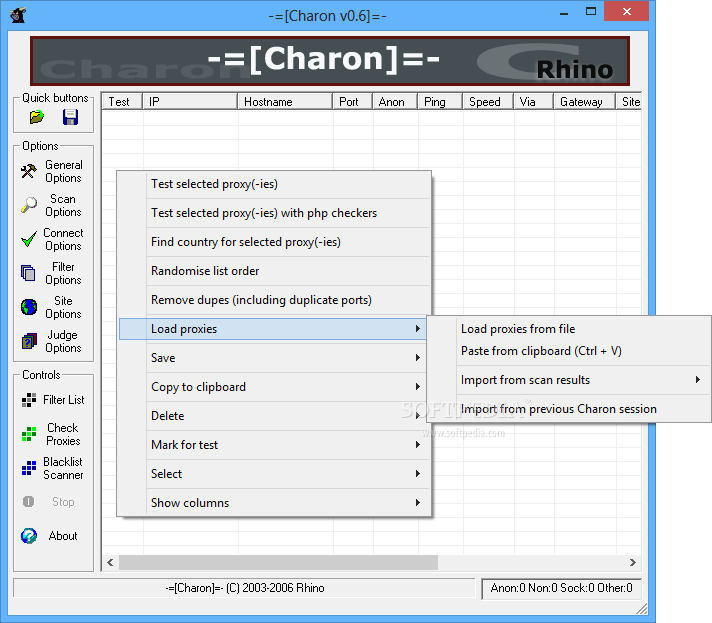Click the open folder quick button
Viewport: 712px width, 623px height.
(x=37, y=117)
